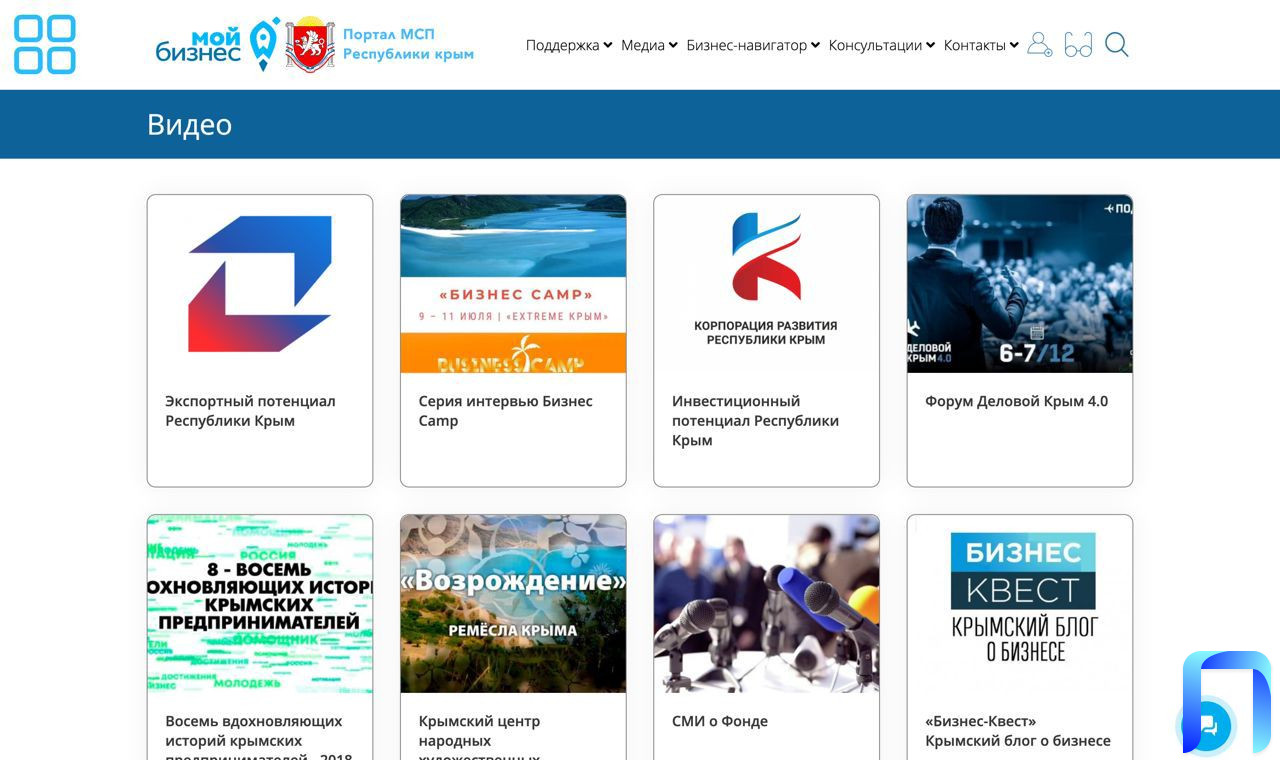Click the Crimea coat of arms emblem
1280x760 pixels.
click(x=310, y=44)
